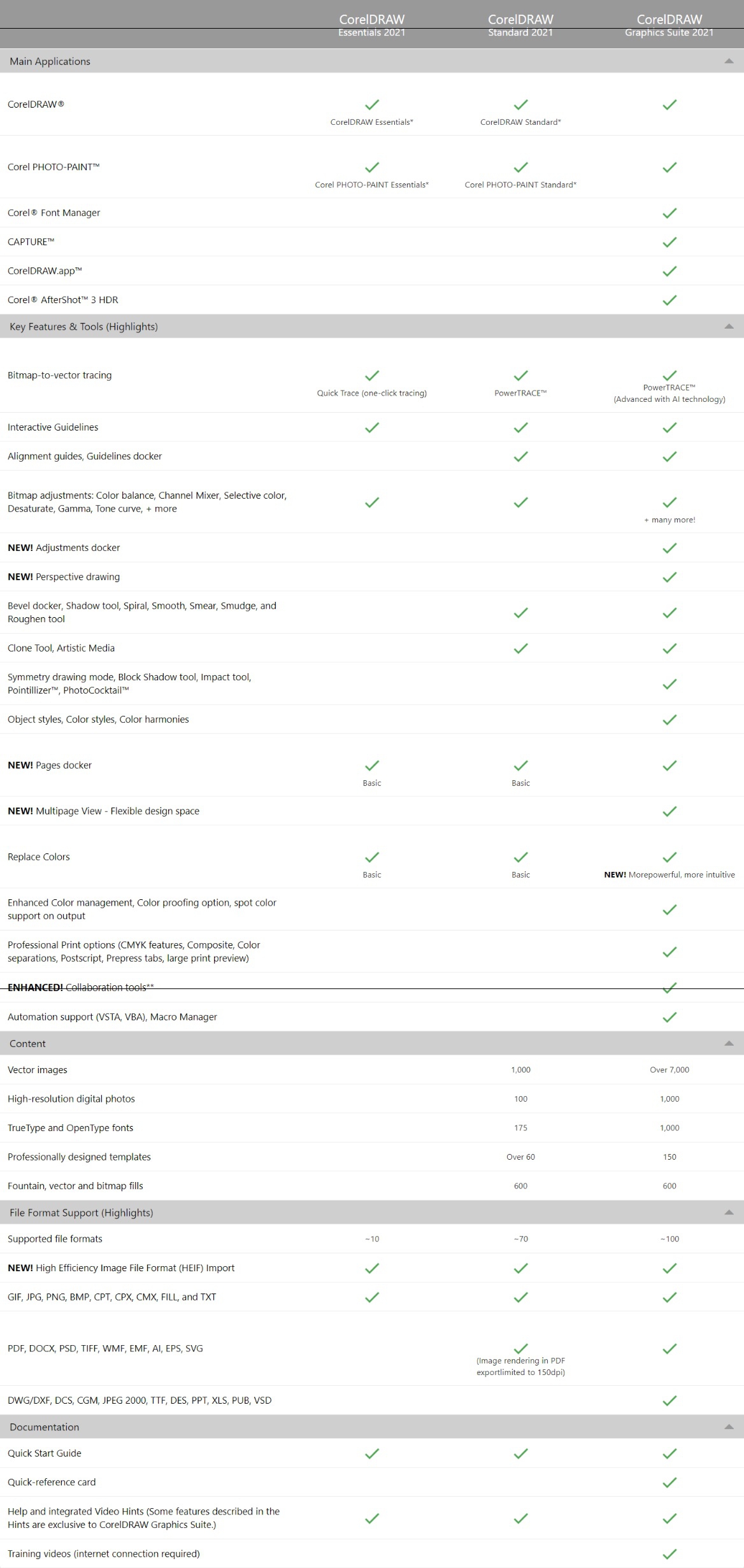Click Standard checkmark for Alignment guides row
Screen dimensions: 744x1568
click(x=520, y=457)
